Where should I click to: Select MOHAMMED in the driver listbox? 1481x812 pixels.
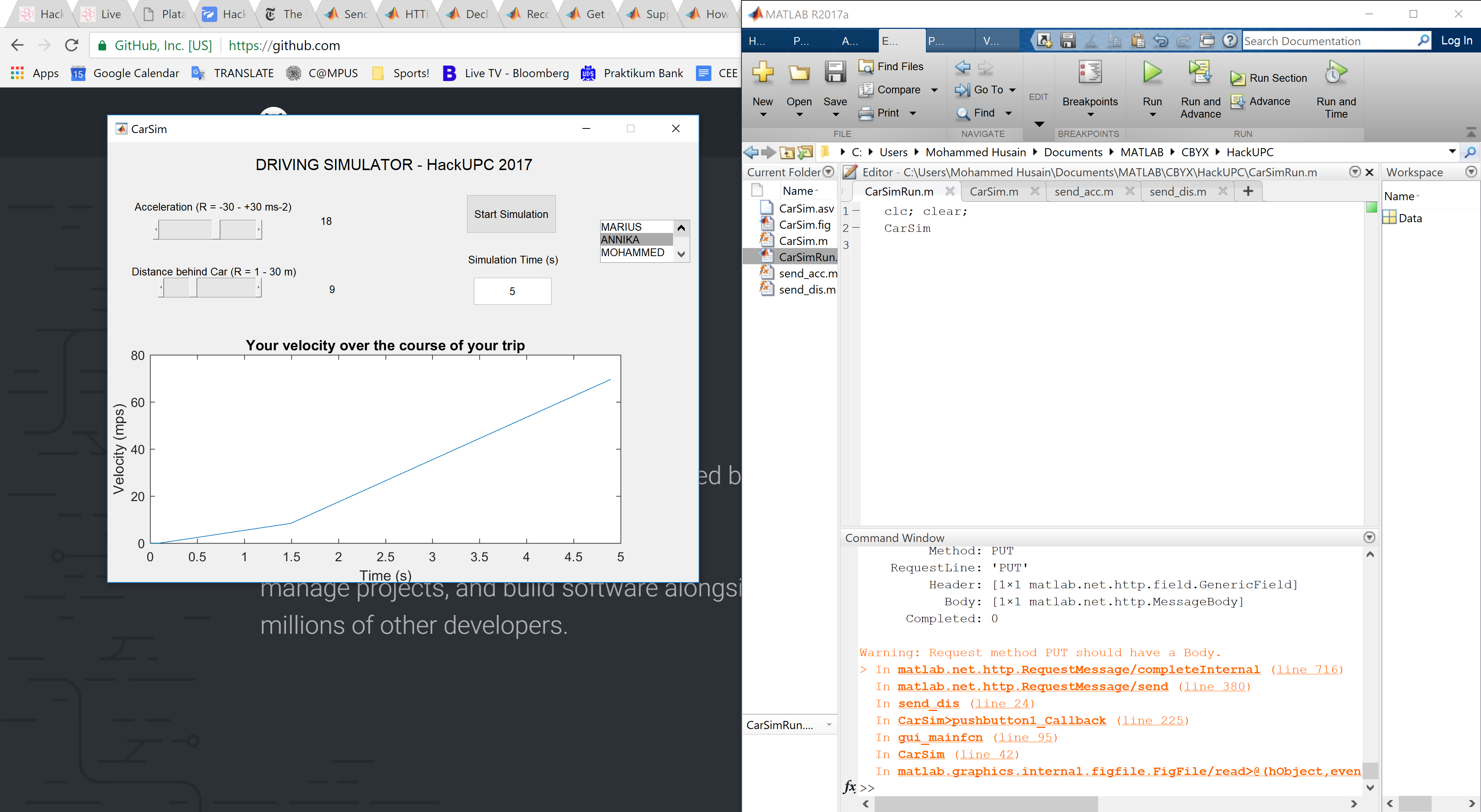pyautogui.click(x=632, y=253)
